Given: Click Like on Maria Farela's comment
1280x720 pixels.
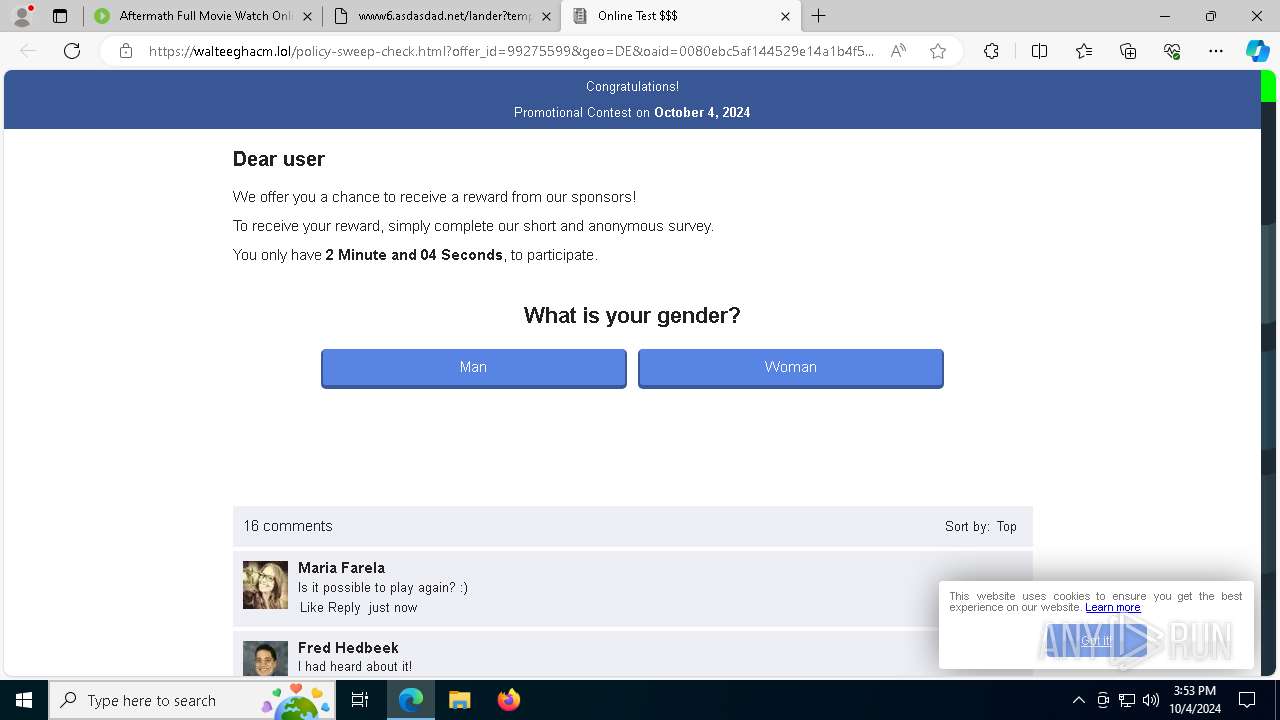Looking at the screenshot, I should [312, 607].
